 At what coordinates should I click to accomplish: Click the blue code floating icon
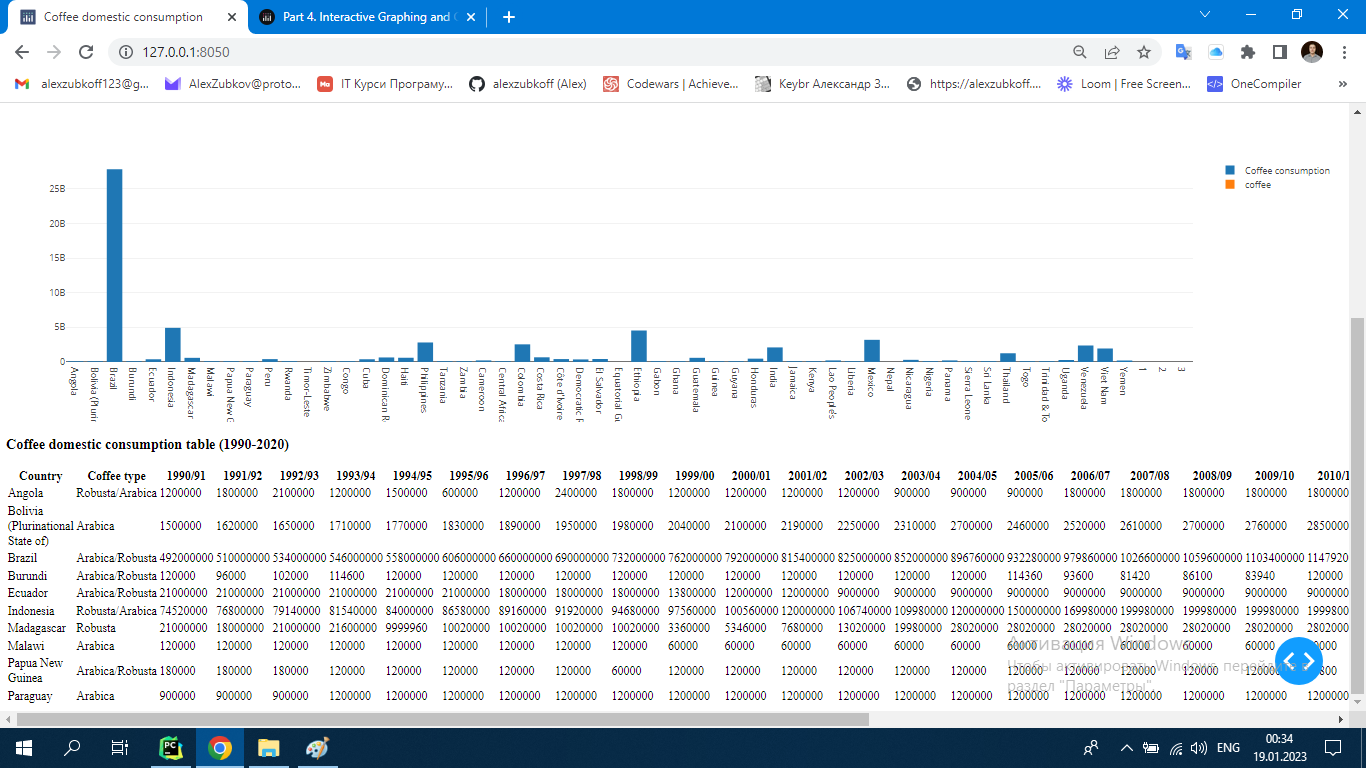point(1299,661)
